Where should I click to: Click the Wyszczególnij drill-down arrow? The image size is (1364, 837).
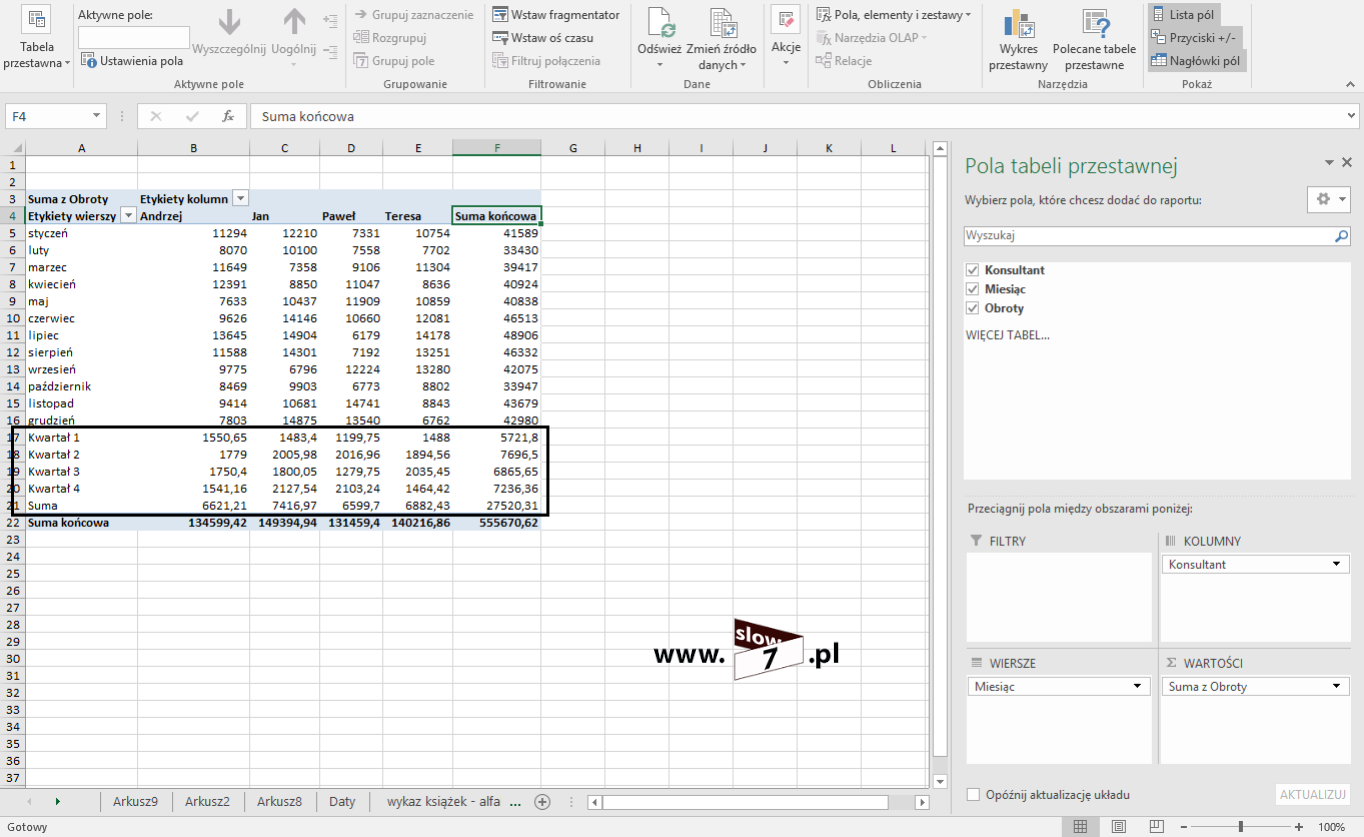[229, 35]
